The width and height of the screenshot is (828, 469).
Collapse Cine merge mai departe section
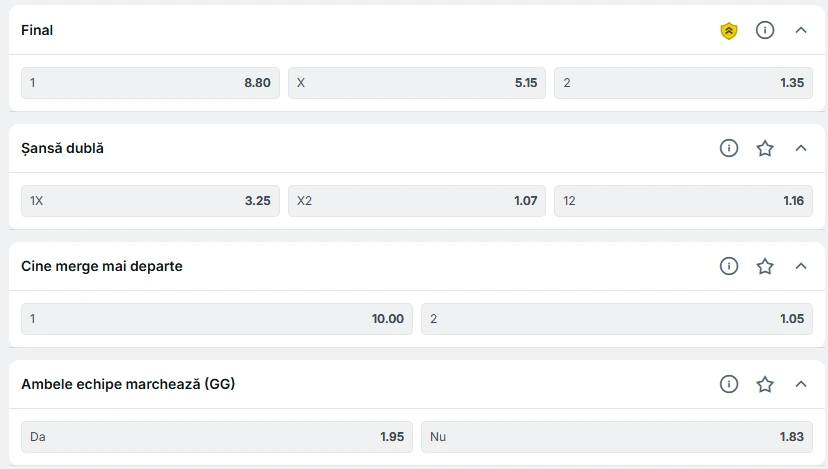pyautogui.click(x=801, y=266)
